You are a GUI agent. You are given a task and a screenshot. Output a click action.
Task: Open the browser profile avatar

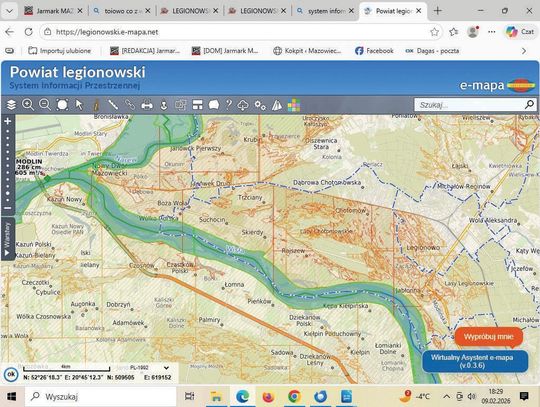click(x=473, y=32)
